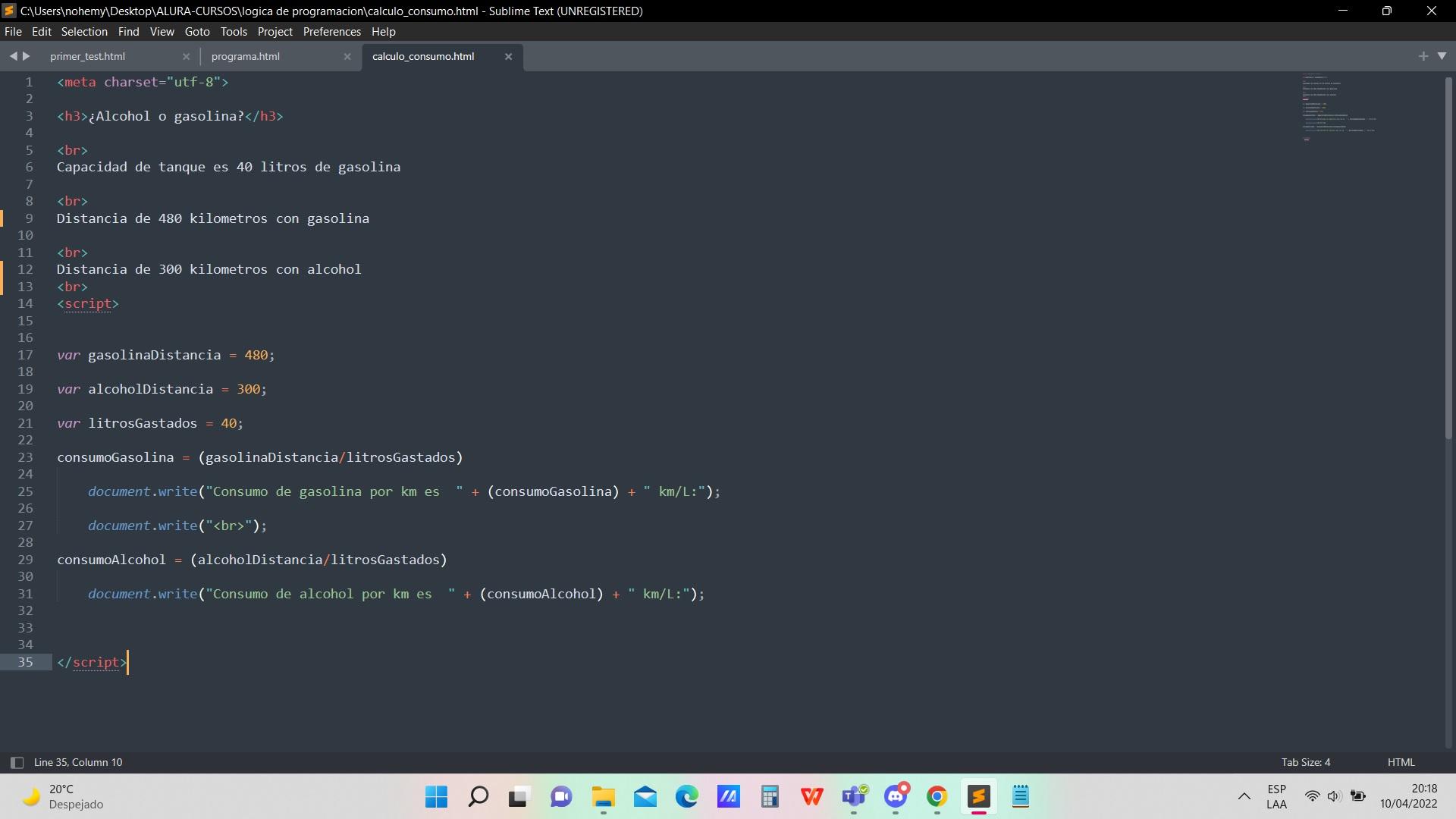
Task: Open the Find menu
Action: click(128, 32)
